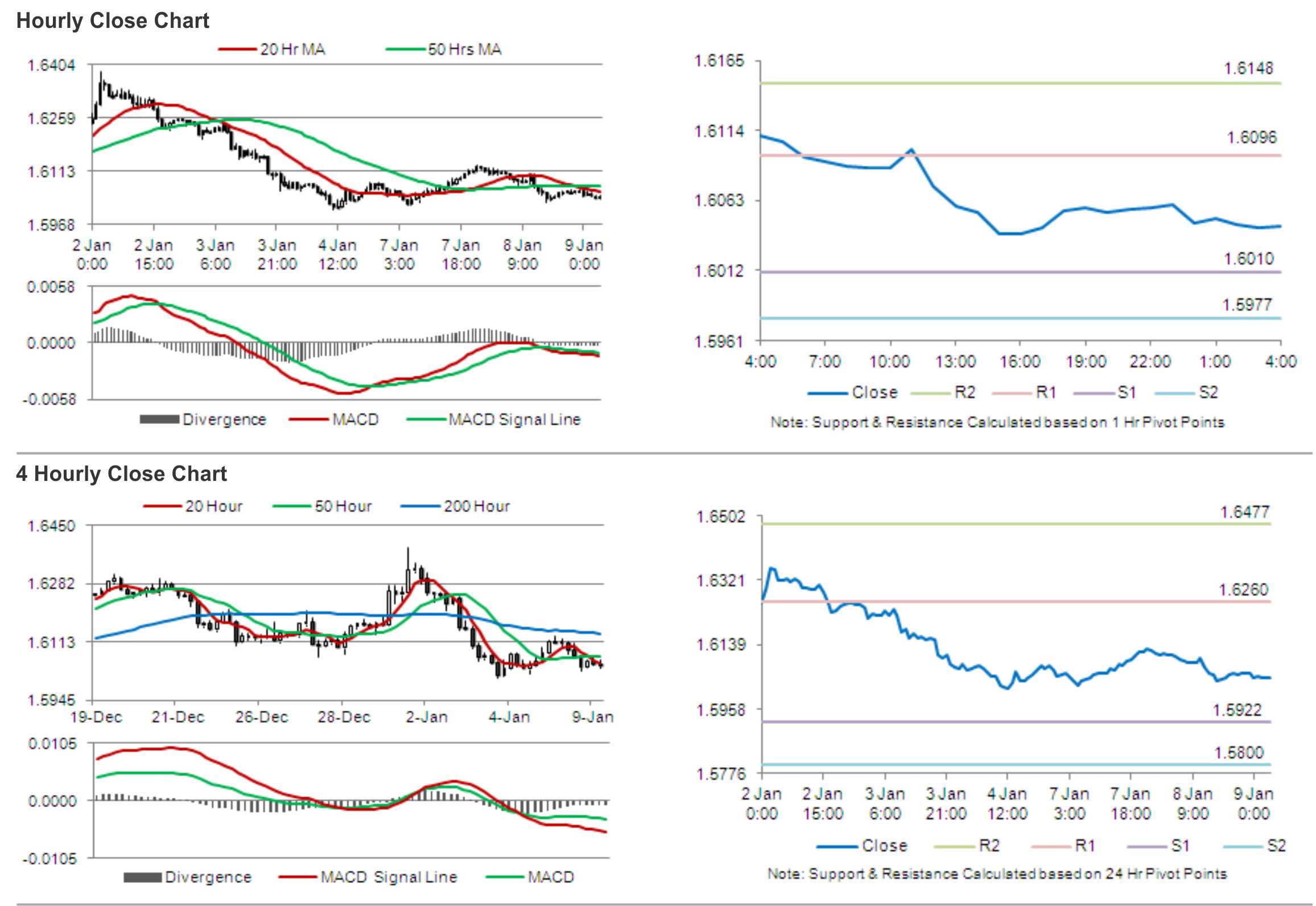
Task: Click the 19:00 time label on pivot chart
Action: (x=1086, y=361)
